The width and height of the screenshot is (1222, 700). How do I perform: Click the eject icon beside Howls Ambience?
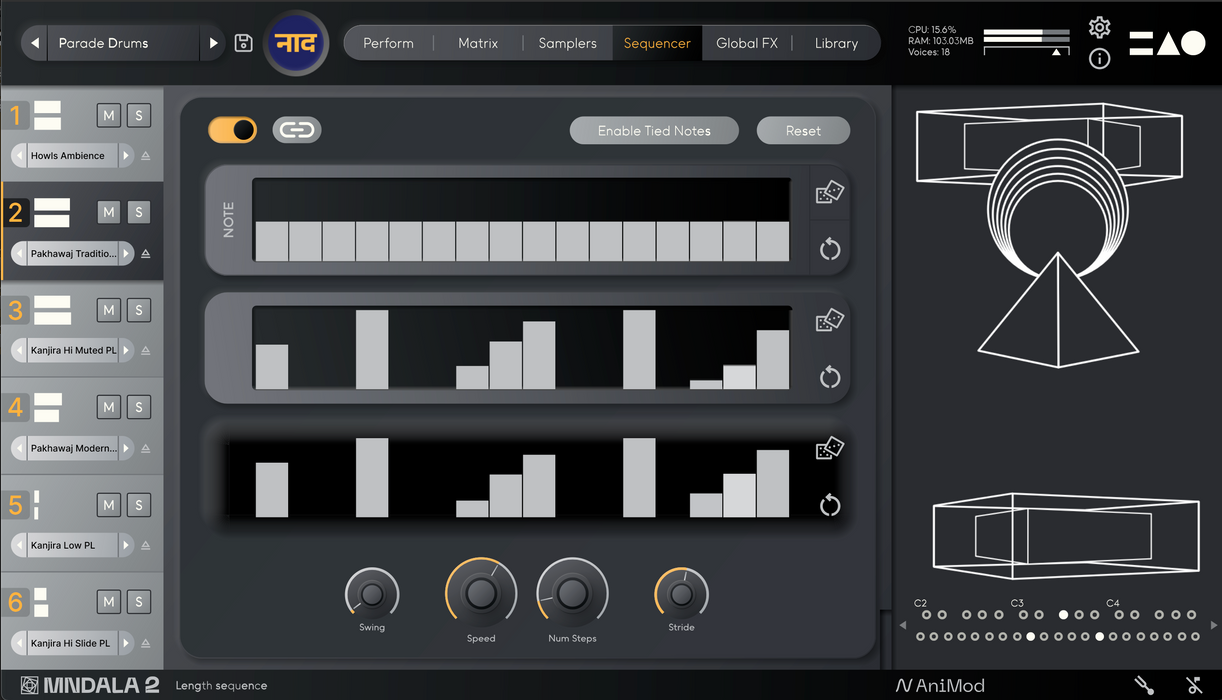tap(146, 156)
